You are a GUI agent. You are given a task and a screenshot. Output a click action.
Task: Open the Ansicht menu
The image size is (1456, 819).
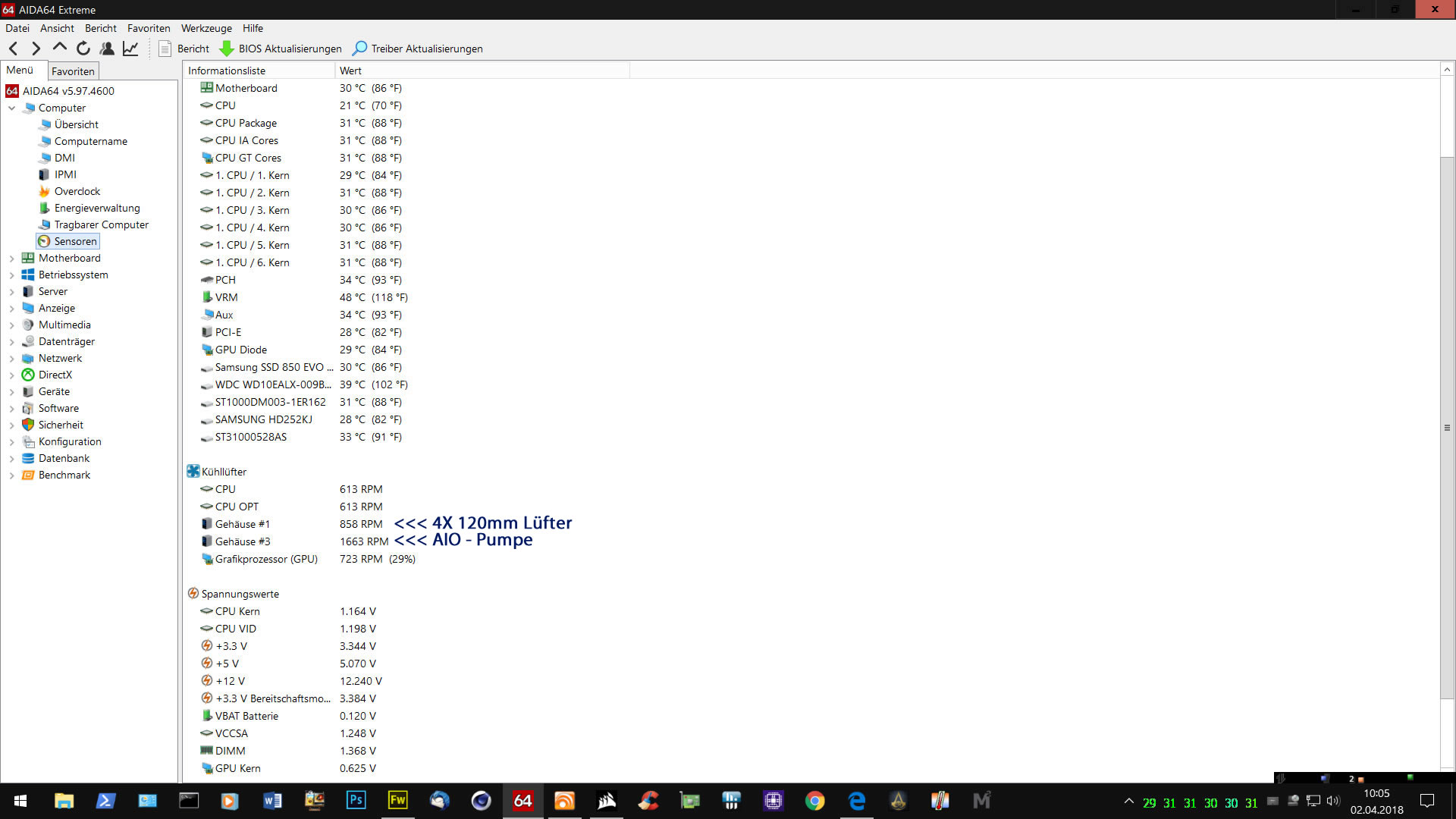(x=57, y=28)
